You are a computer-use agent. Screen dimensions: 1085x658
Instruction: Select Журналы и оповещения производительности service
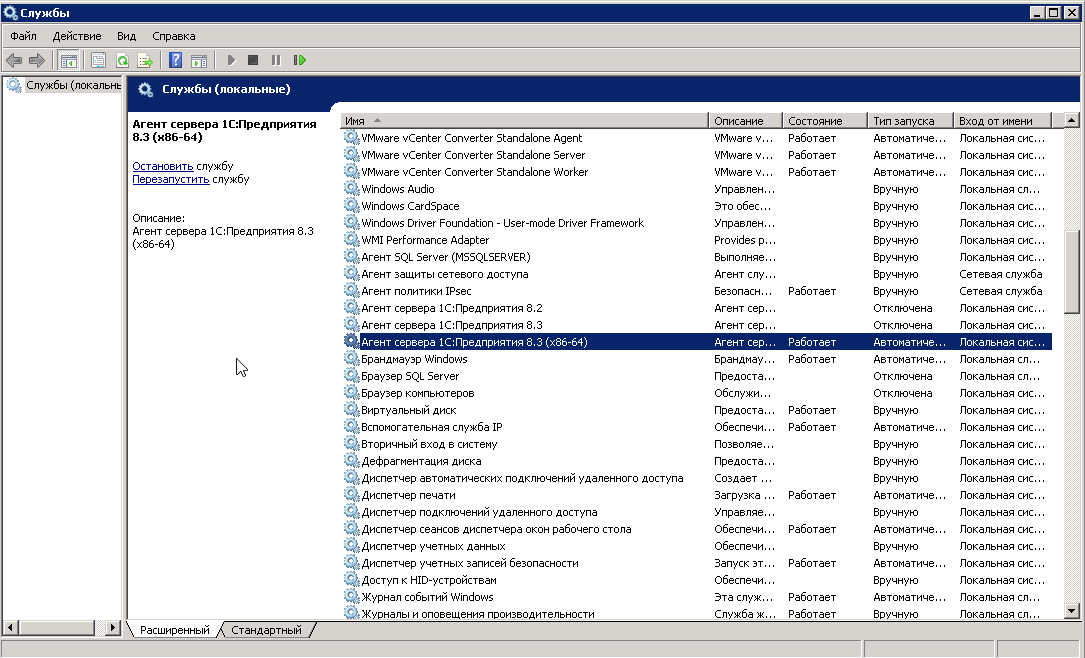pos(697,613)
